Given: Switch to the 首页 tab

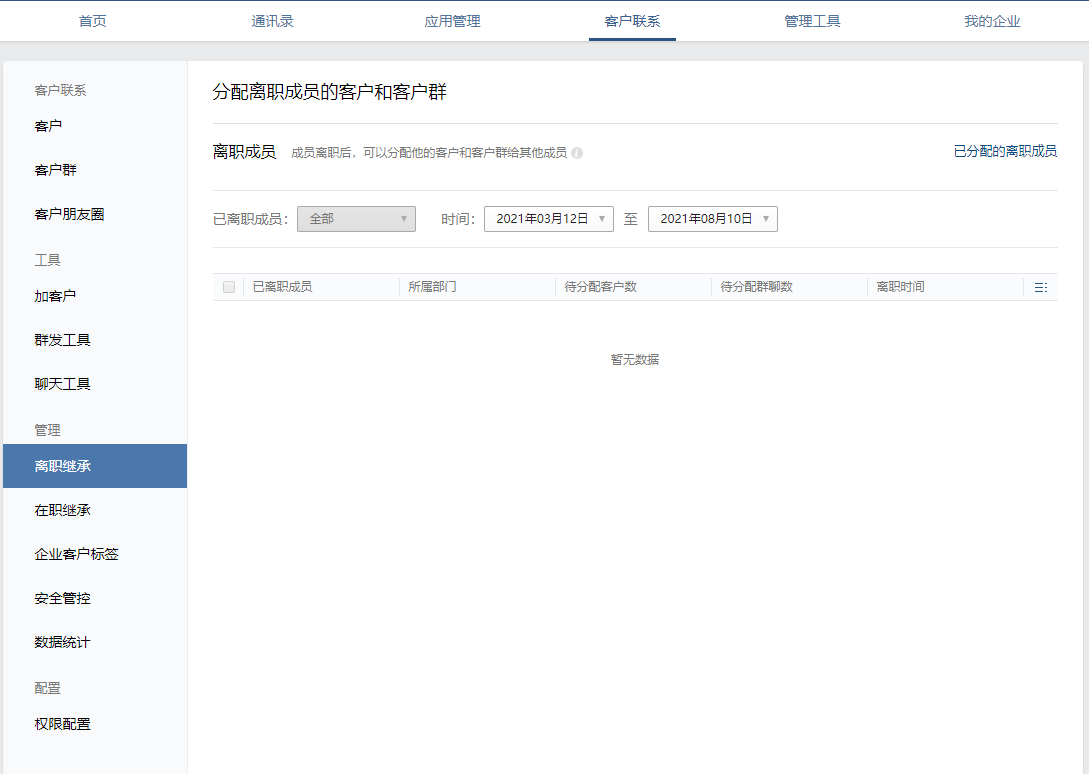Looking at the screenshot, I should [x=92, y=21].
